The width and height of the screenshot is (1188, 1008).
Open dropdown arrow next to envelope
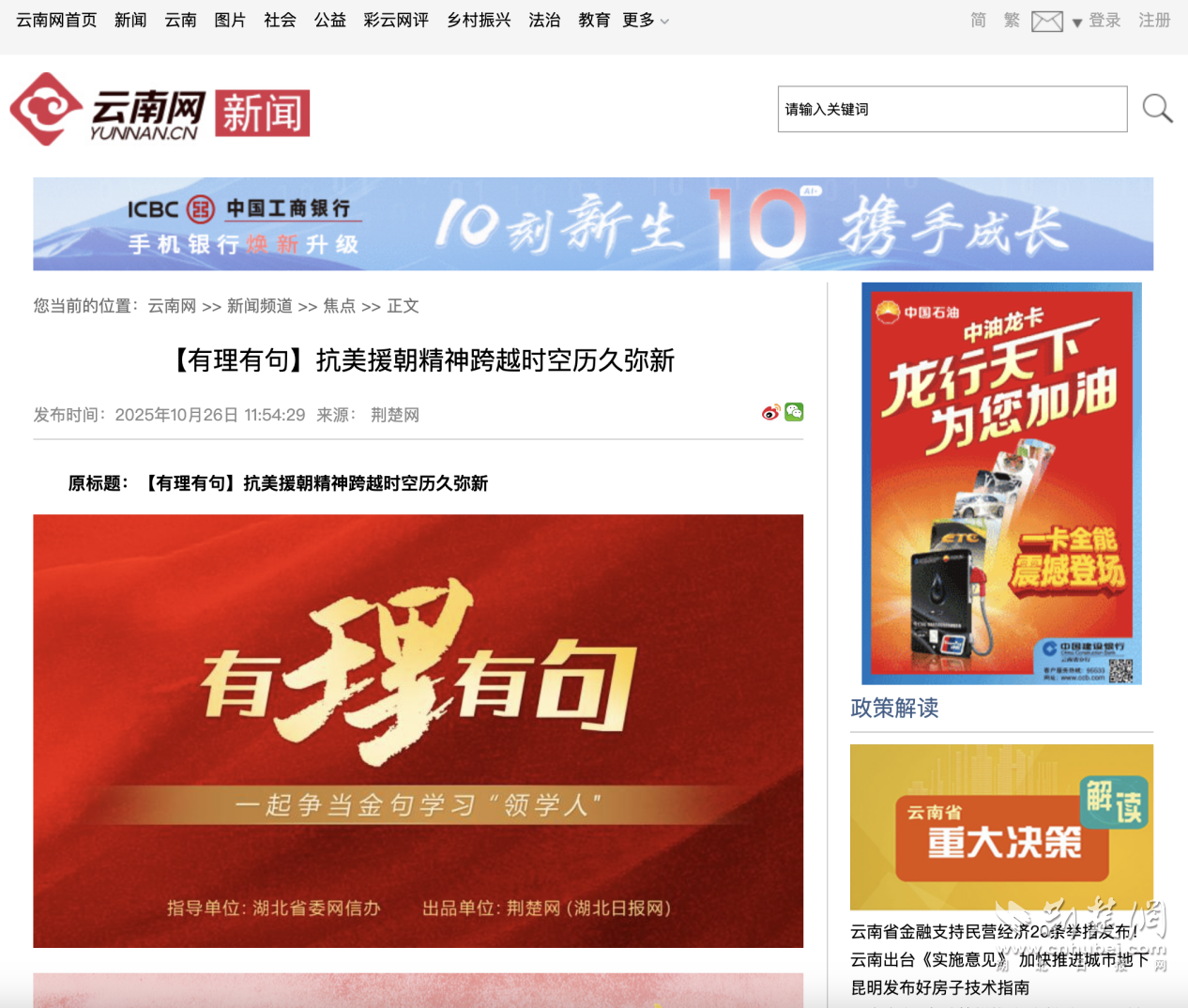click(x=1076, y=23)
